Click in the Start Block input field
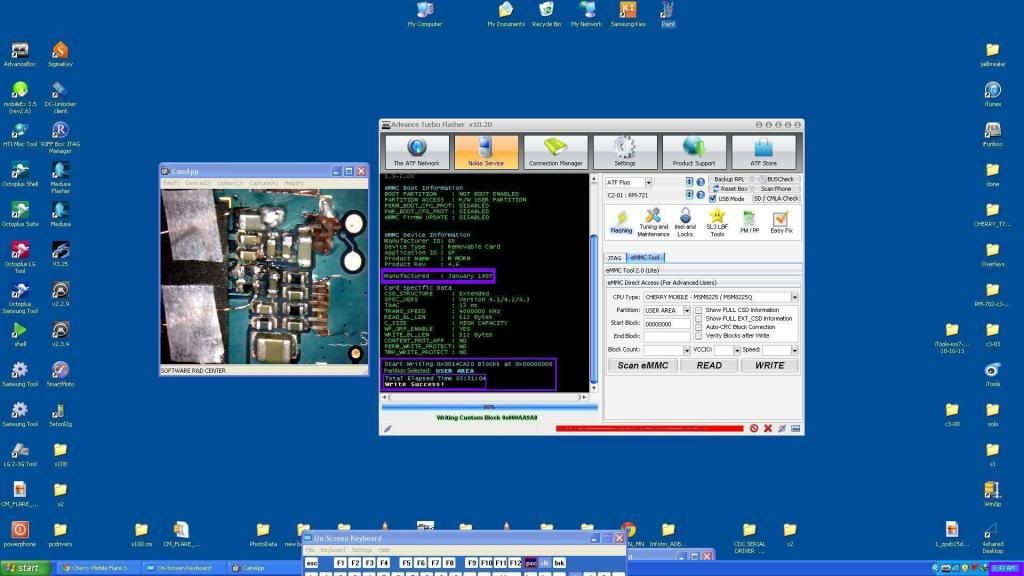 667,324
